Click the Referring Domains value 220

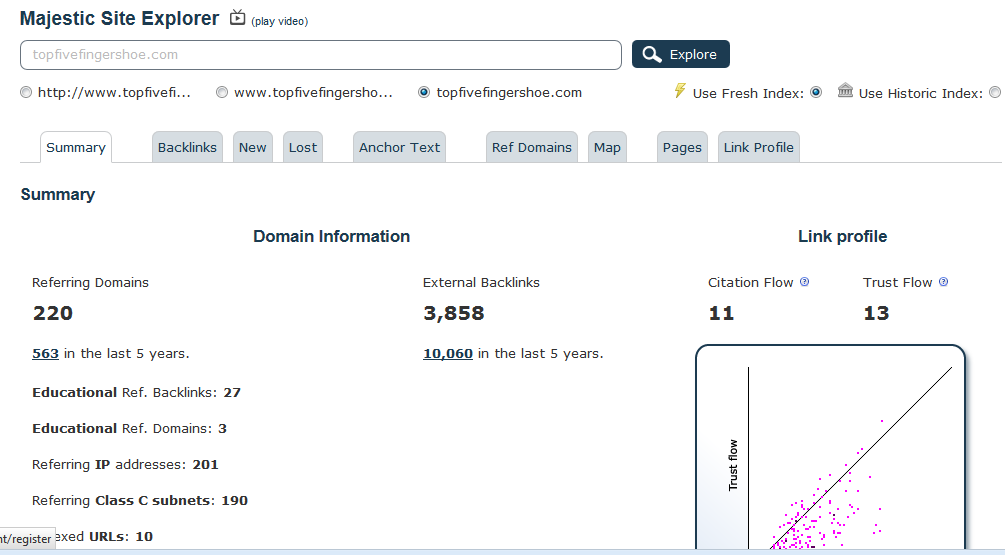pos(53,313)
